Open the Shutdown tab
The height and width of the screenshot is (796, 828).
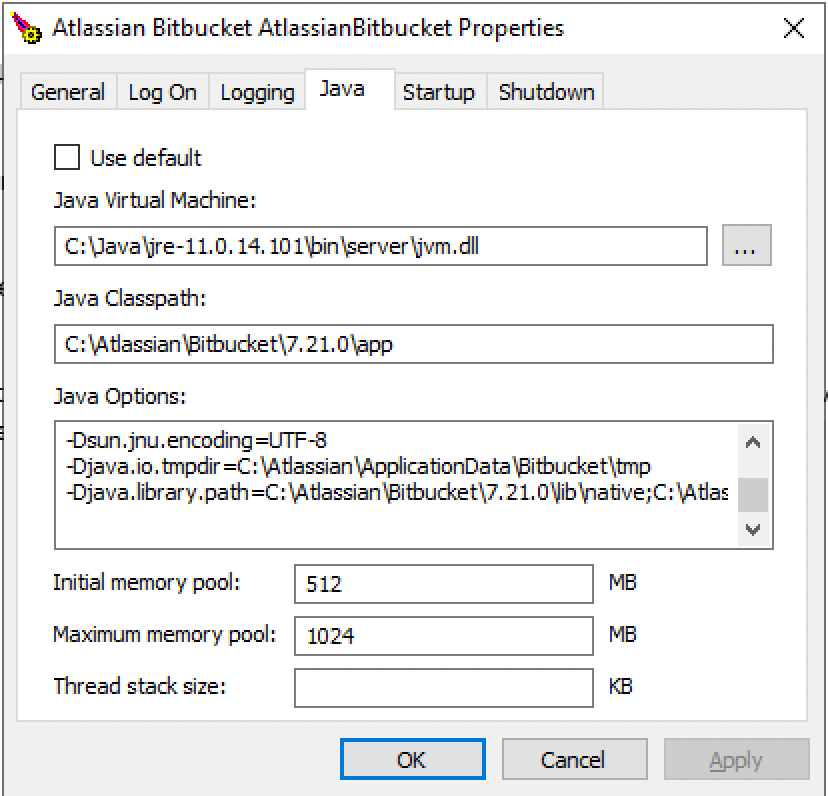pyautogui.click(x=547, y=92)
